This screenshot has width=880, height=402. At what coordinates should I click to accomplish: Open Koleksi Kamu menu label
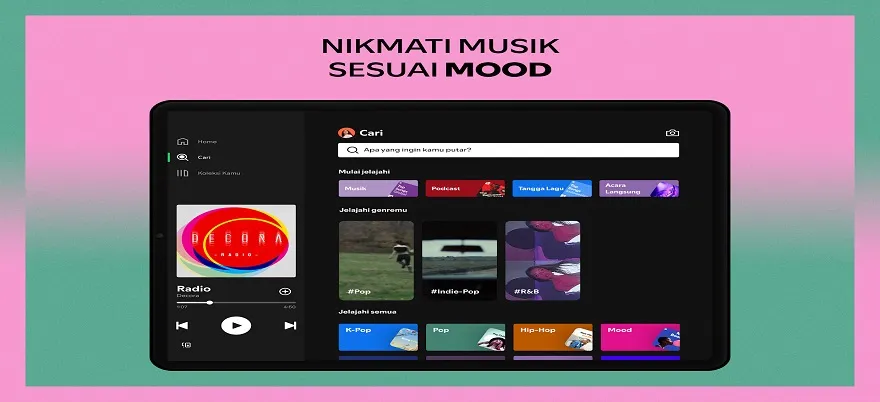click(219, 173)
